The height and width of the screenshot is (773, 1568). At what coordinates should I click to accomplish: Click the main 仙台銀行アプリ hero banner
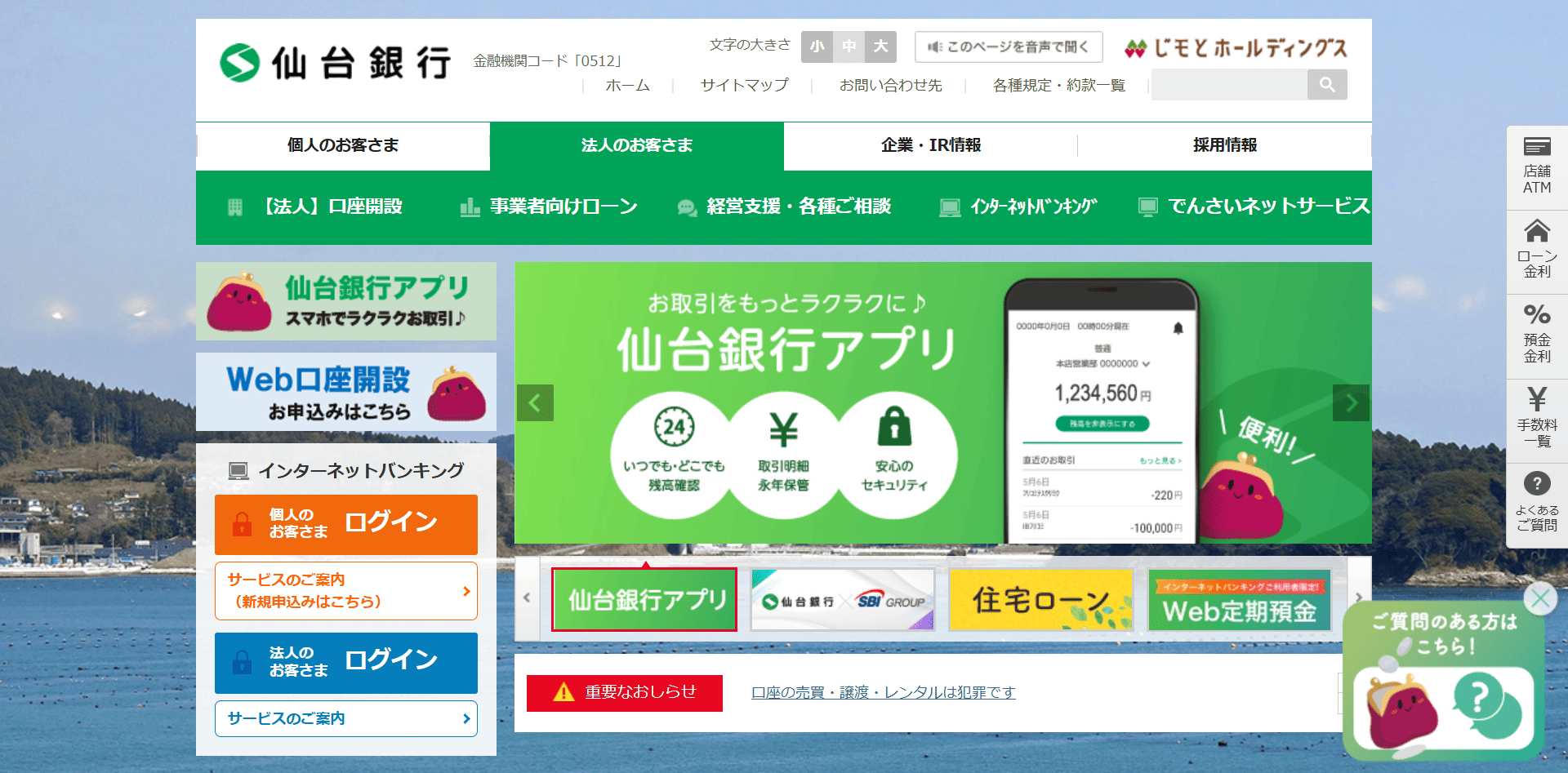[943, 402]
